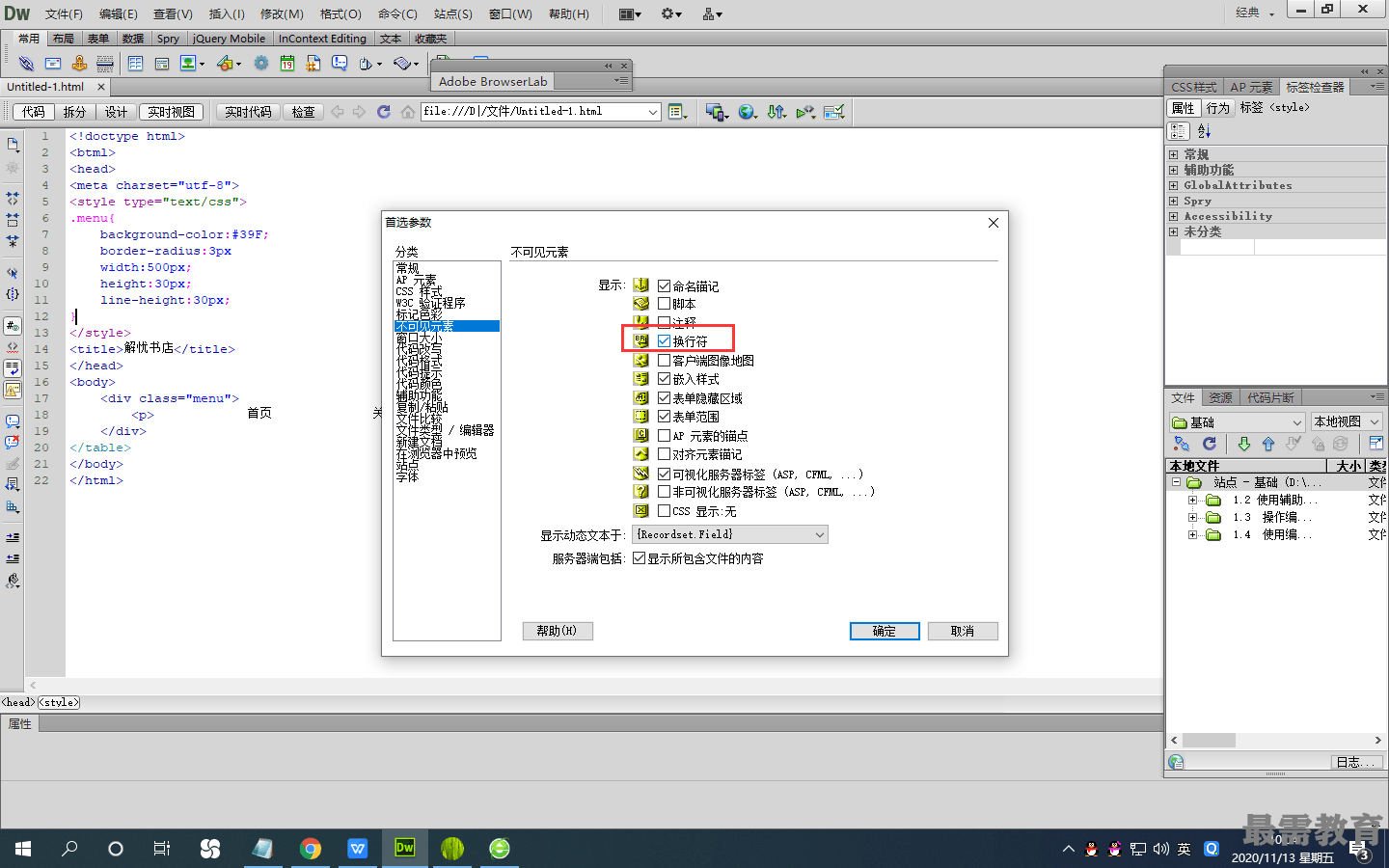Expand the Files panel to show local and remote
This screenshot has width=1389, height=868.
(1375, 444)
